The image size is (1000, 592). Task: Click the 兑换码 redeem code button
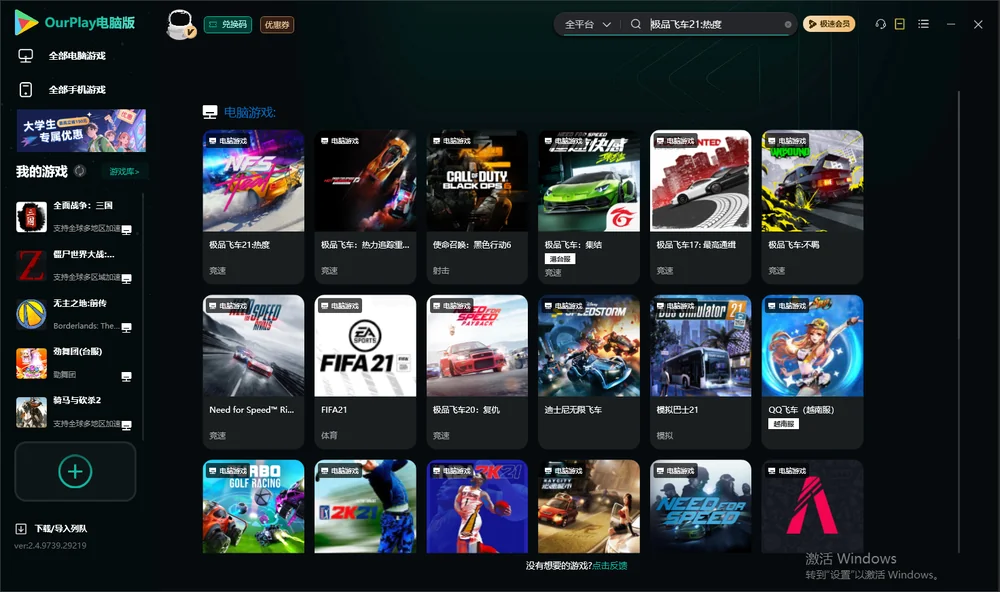coord(228,25)
